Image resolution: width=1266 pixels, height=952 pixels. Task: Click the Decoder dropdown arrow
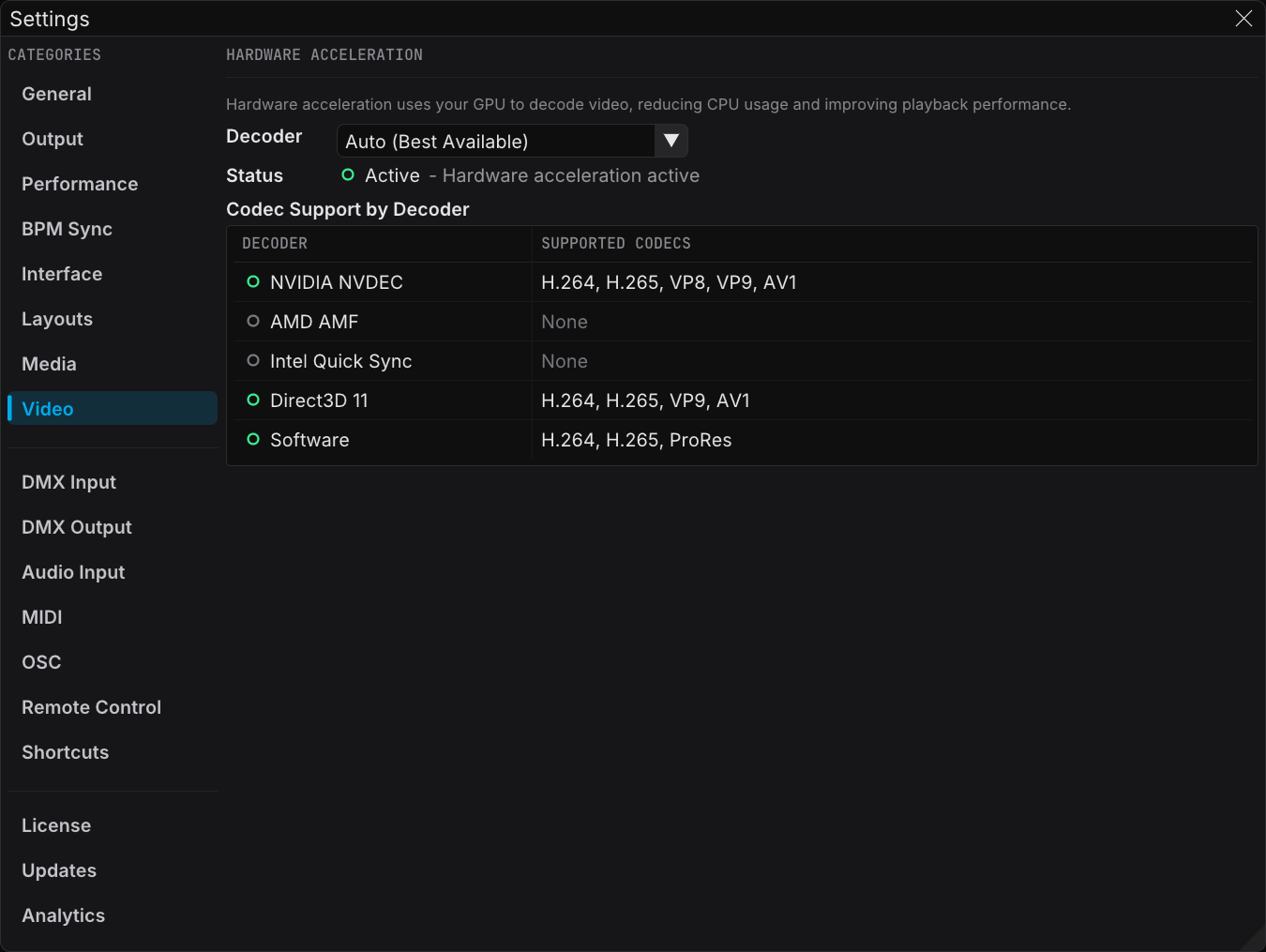(671, 141)
